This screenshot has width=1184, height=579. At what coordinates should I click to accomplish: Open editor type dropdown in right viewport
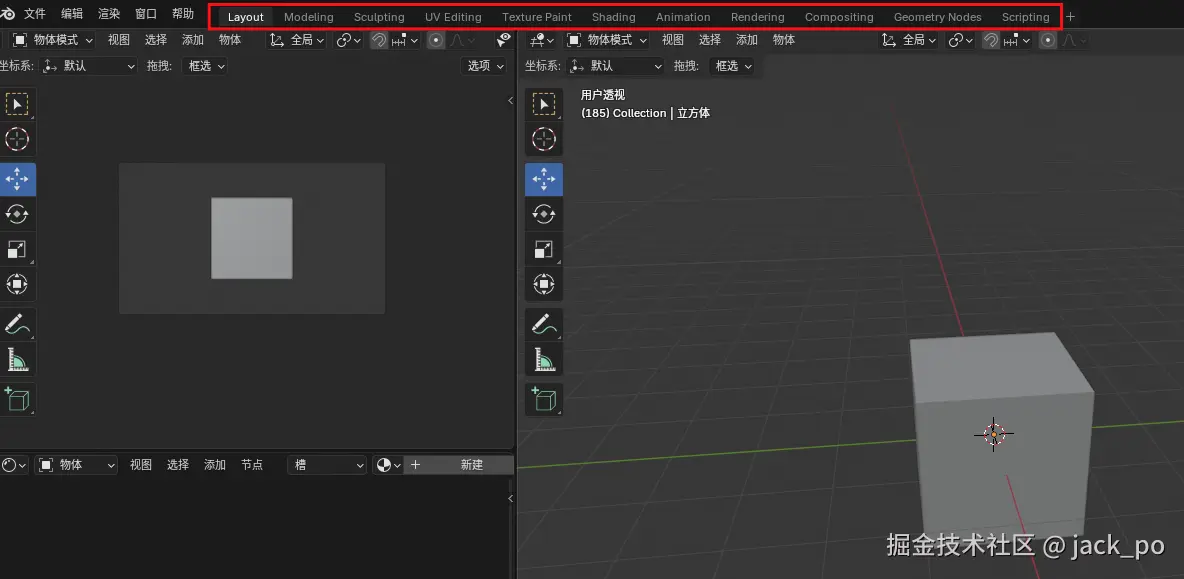[543, 40]
